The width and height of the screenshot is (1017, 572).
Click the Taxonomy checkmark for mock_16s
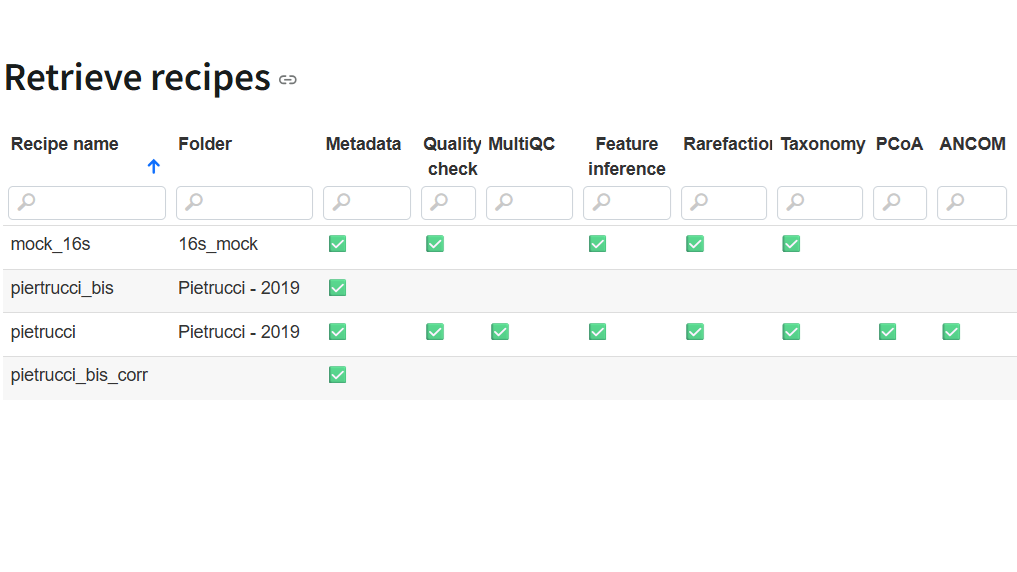(x=791, y=244)
